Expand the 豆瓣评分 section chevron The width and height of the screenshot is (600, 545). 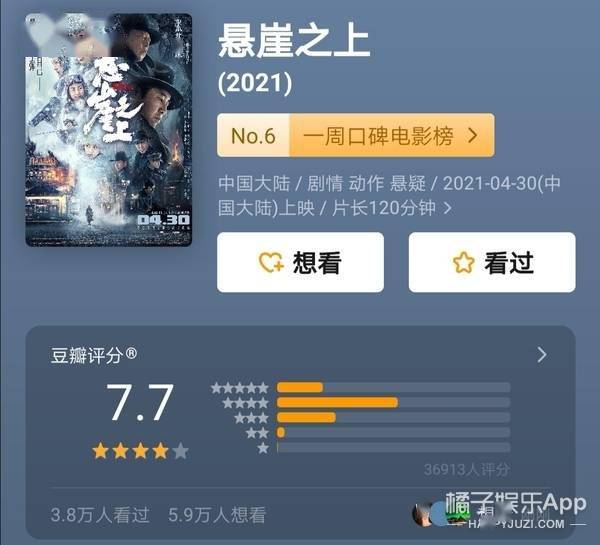(x=542, y=355)
